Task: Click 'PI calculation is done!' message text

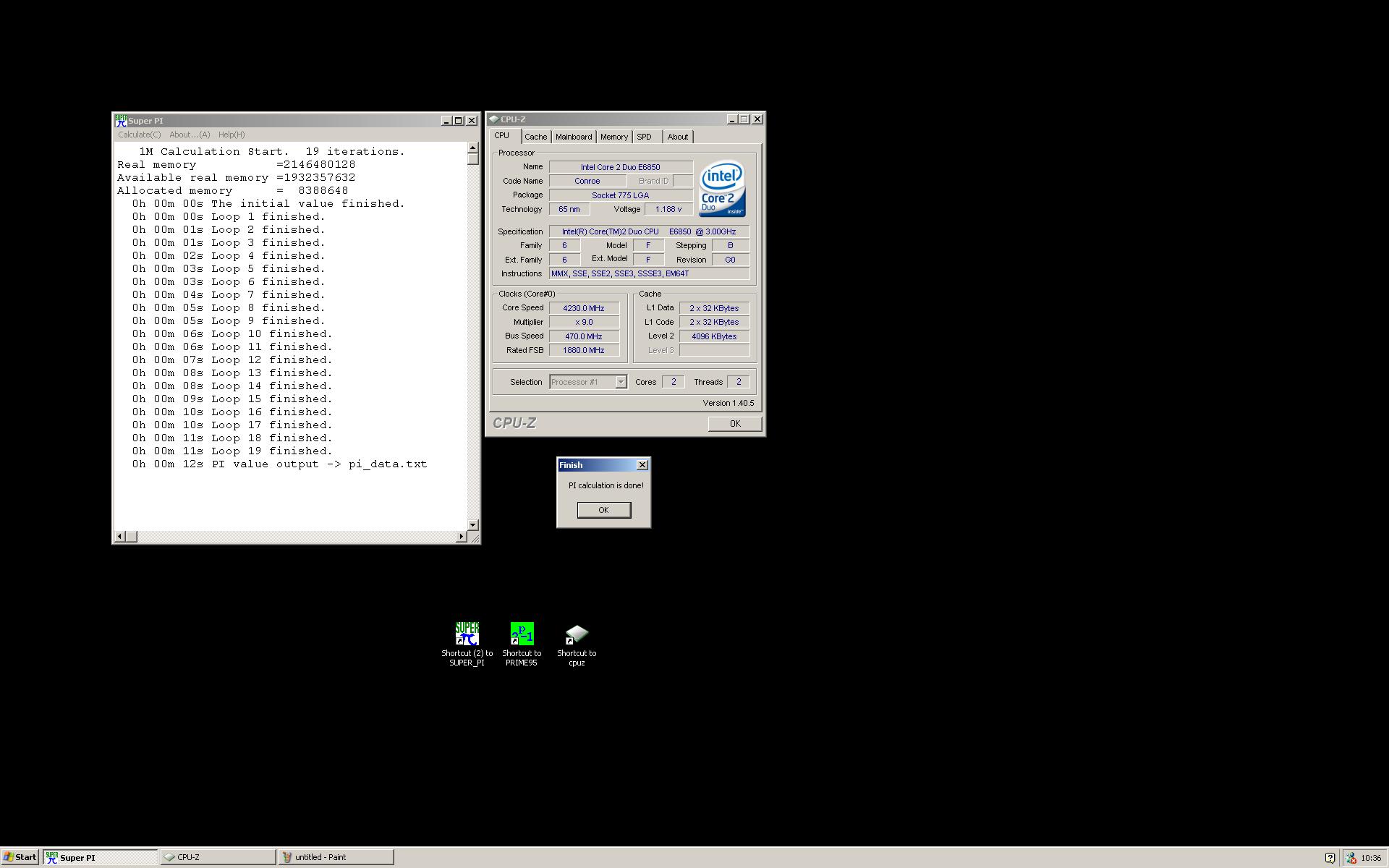Action: (606, 485)
